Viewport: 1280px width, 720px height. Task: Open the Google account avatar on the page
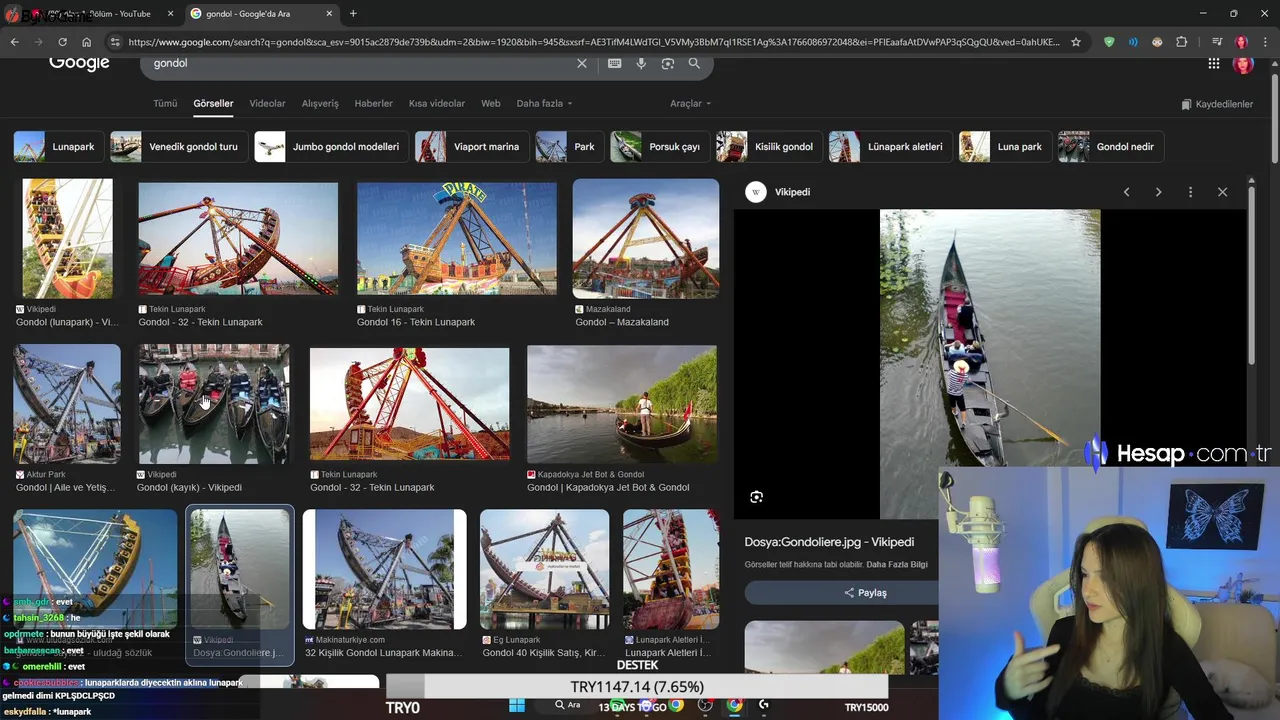[1243, 63]
